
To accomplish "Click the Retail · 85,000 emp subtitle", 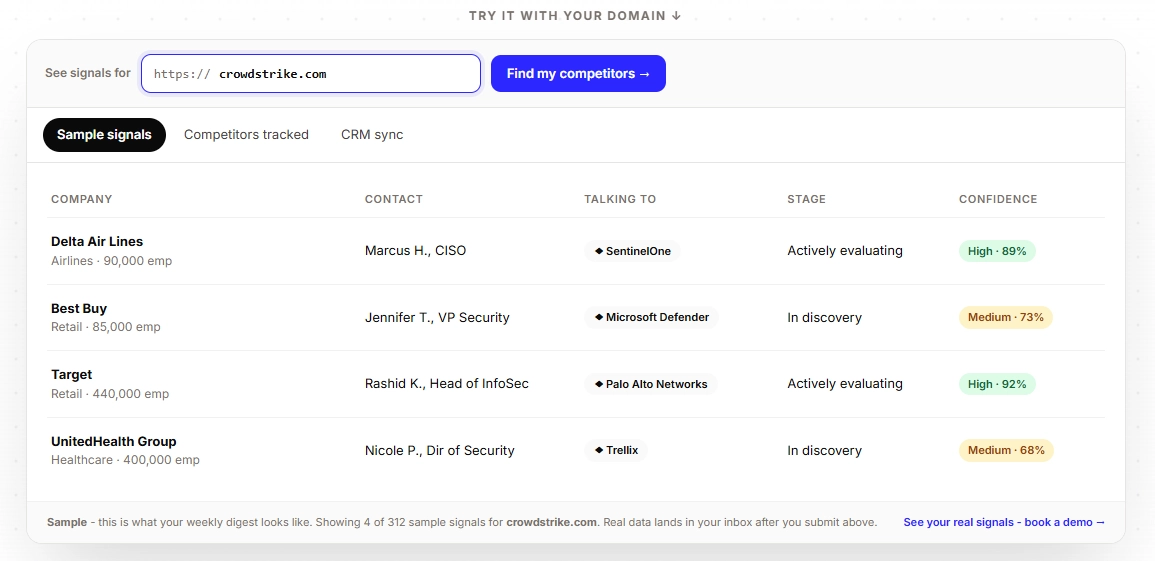I will pos(105,327).
